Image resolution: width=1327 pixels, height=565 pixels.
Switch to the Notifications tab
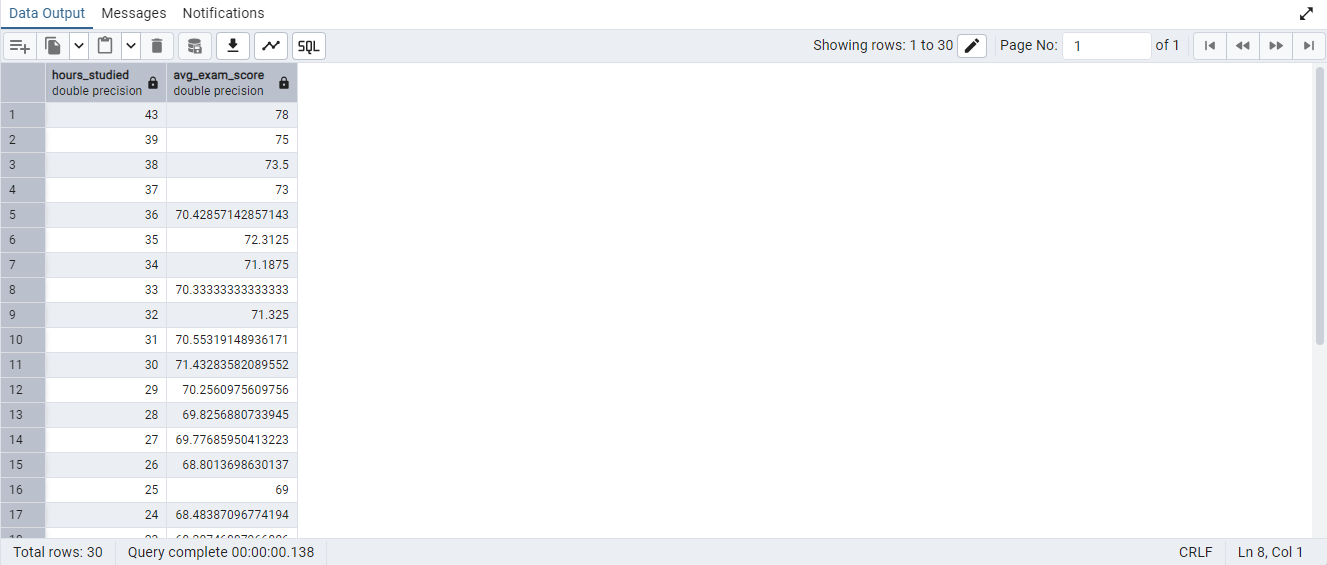click(223, 13)
